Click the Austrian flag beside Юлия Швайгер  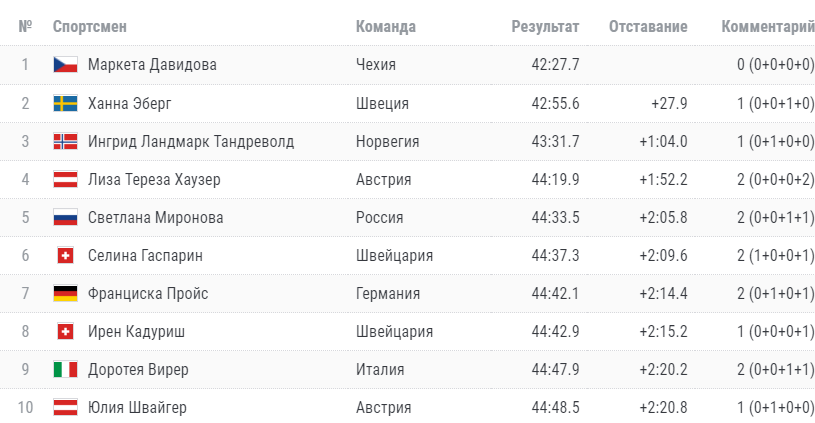point(65,408)
